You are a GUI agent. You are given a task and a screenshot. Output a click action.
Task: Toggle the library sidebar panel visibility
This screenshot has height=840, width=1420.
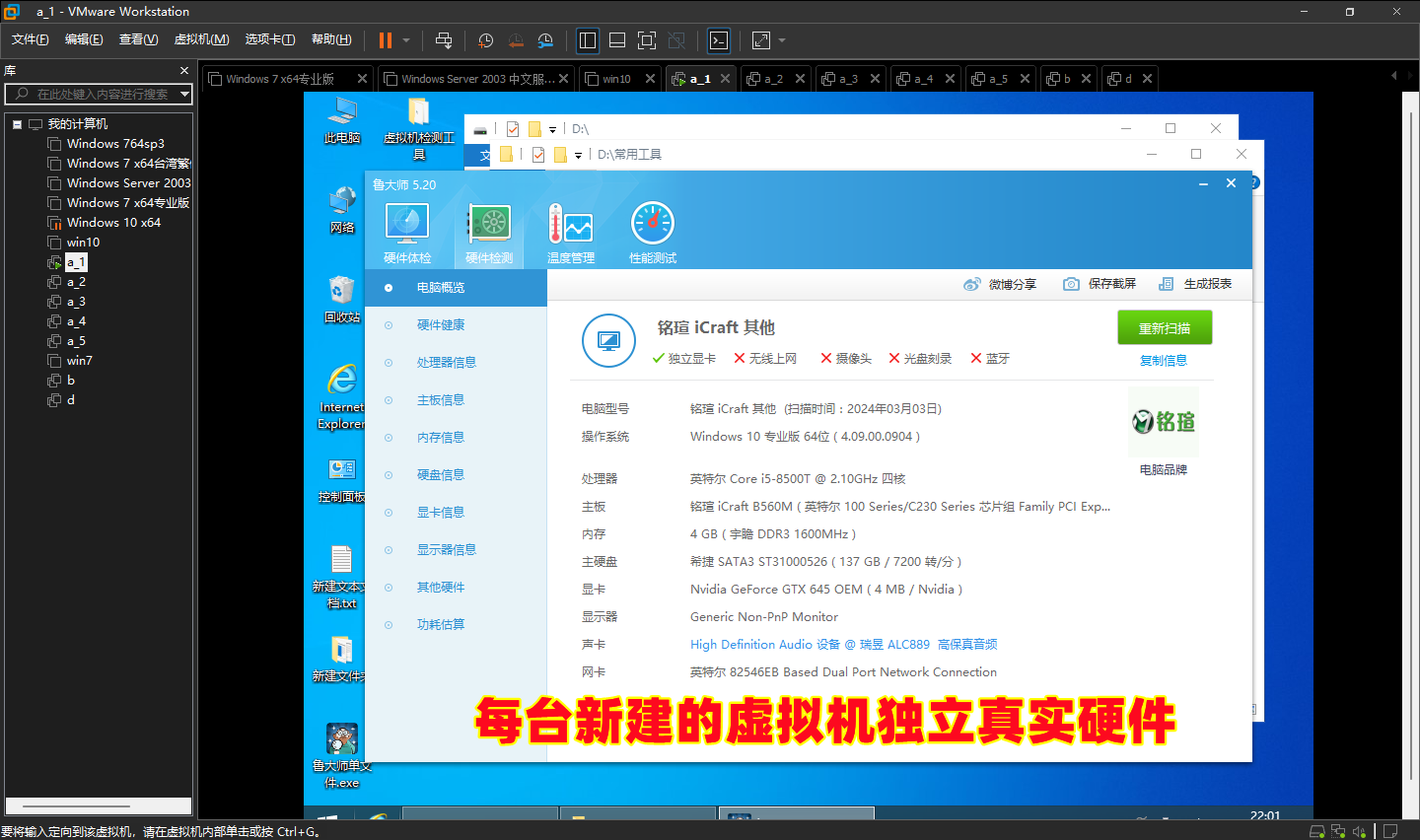click(x=588, y=40)
